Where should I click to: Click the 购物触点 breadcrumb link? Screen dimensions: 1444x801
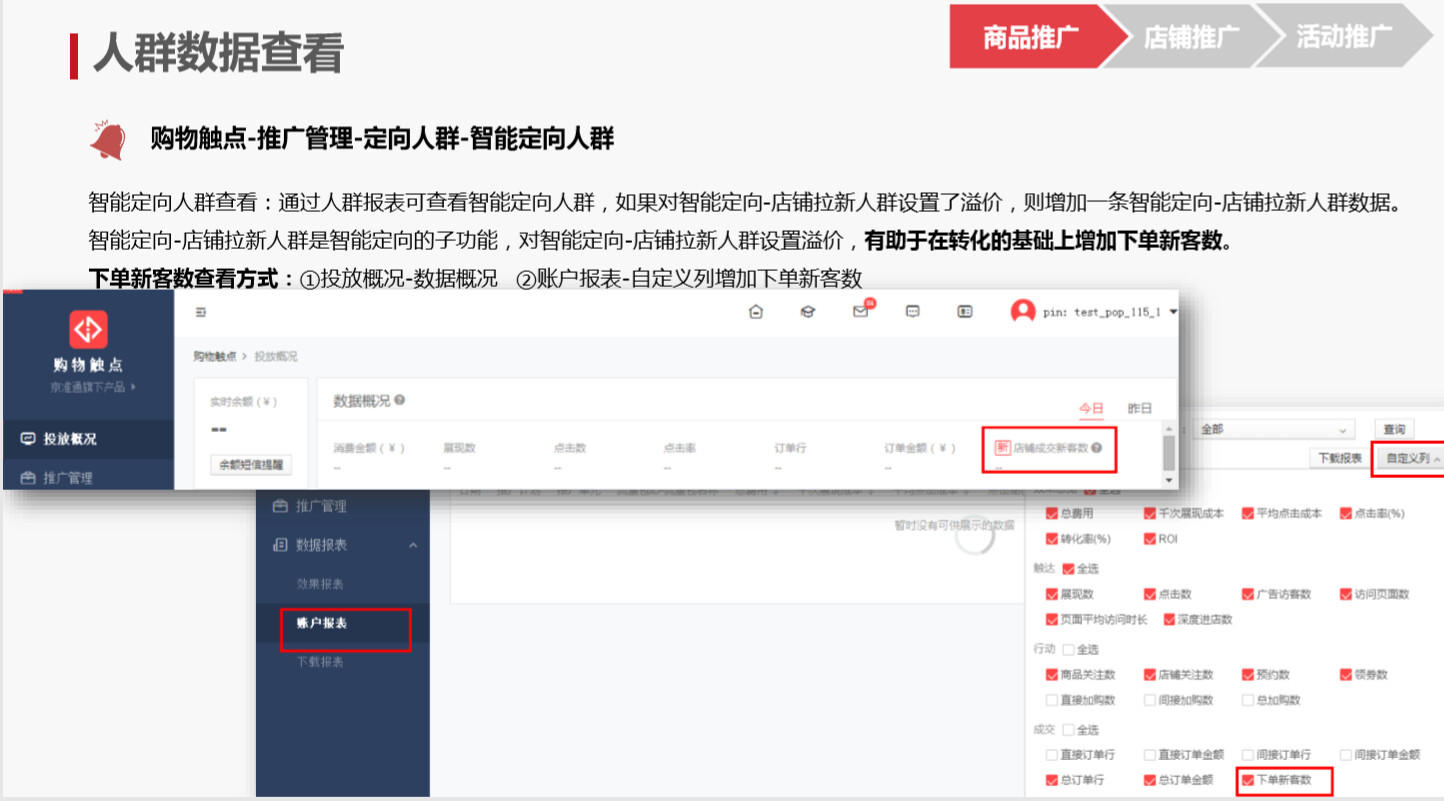[x=214, y=356]
